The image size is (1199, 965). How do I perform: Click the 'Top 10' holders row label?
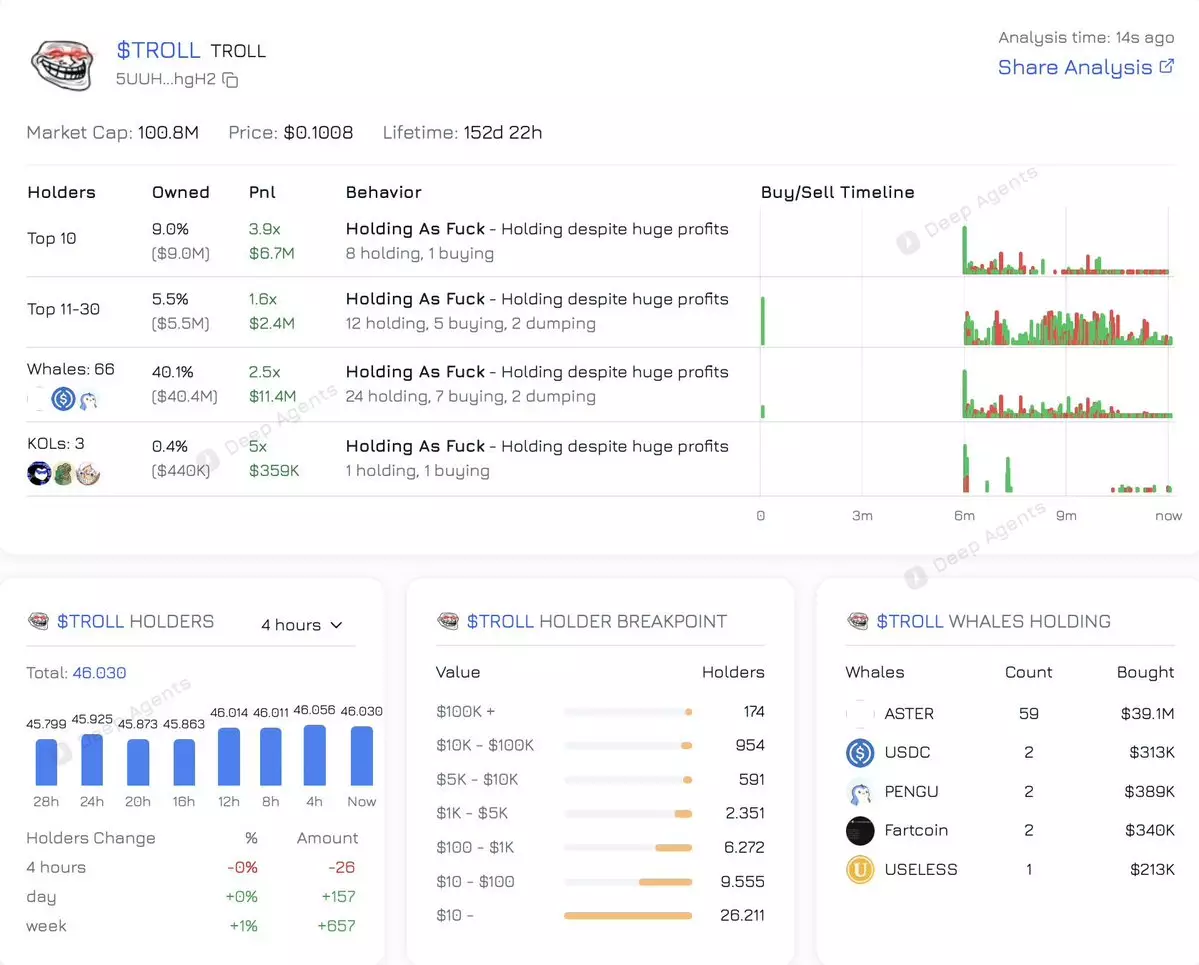pos(51,239)
